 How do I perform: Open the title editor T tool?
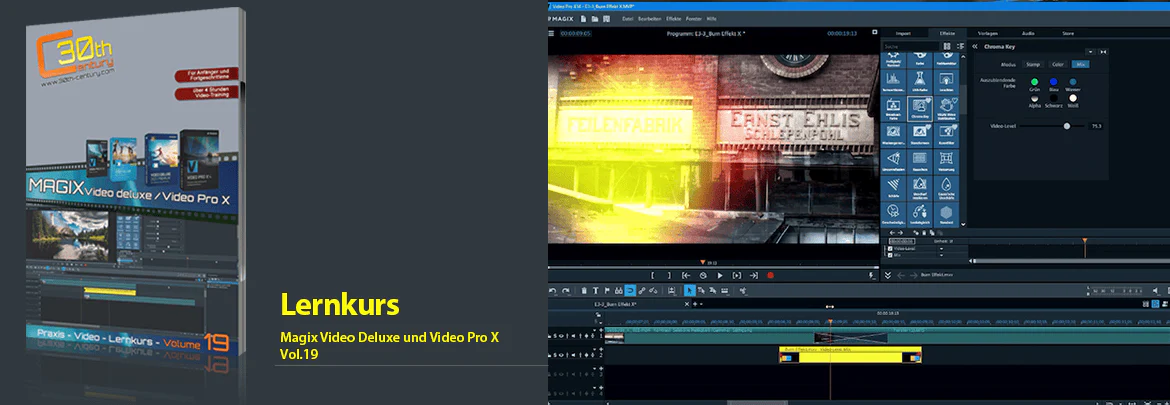click(x=595, y=291)
